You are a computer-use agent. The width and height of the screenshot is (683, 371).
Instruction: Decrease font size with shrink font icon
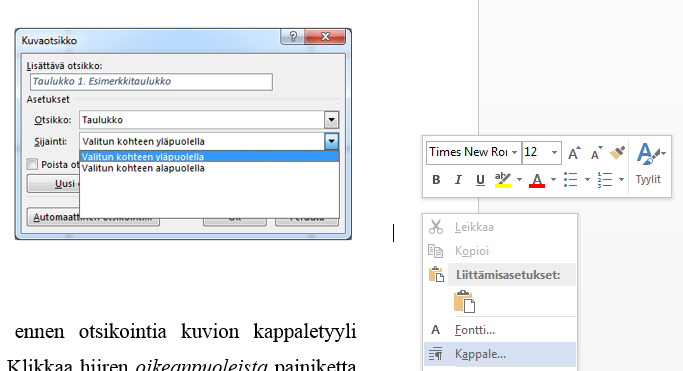point(596,152)
